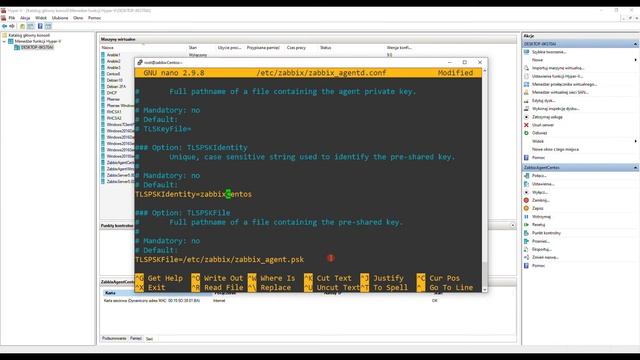The image size is (640, 360).
Task: Click Nowe okno z tego miejsca action
Action: (555, 149)
